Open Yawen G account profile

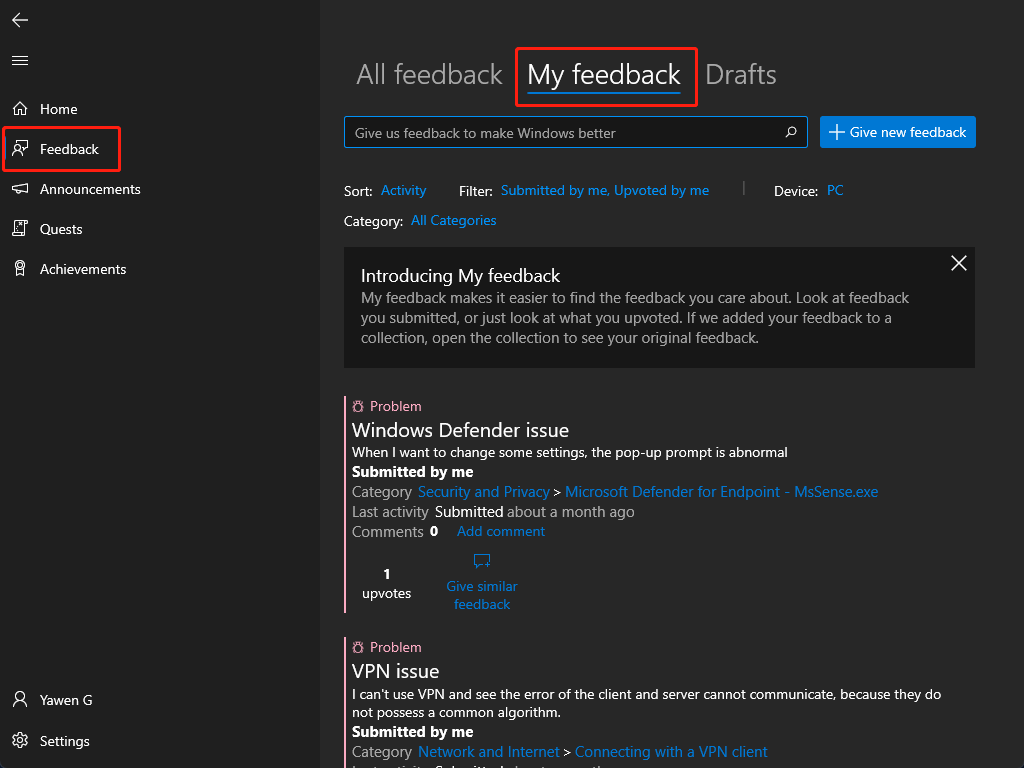pos(65,700)
